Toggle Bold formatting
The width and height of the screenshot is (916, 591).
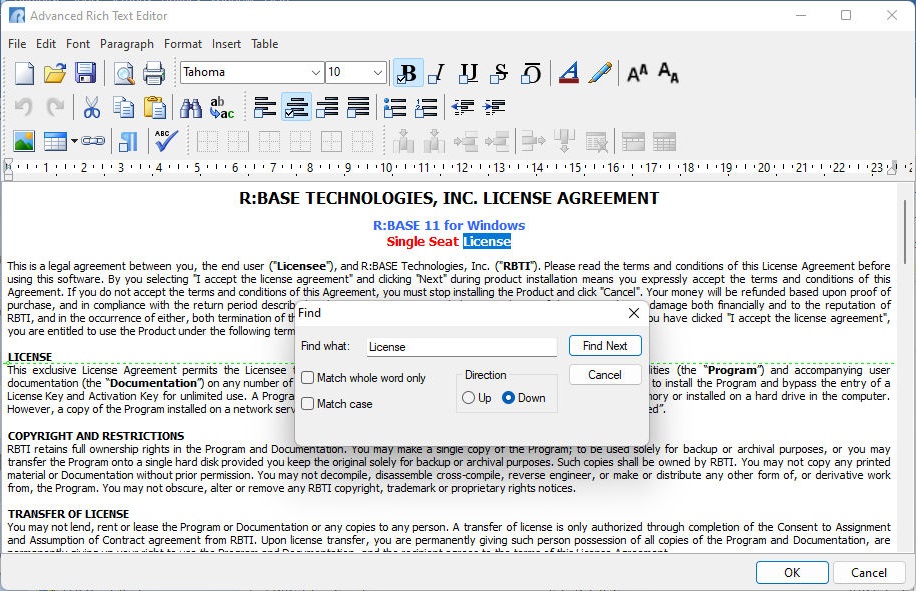pos(408,73)
